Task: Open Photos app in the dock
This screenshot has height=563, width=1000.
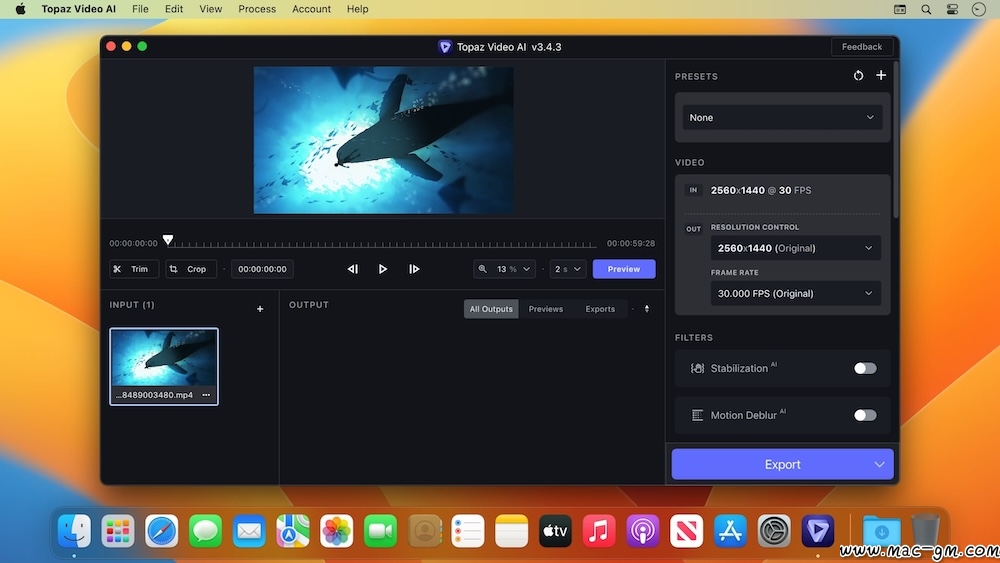Action: pos(336,530)
